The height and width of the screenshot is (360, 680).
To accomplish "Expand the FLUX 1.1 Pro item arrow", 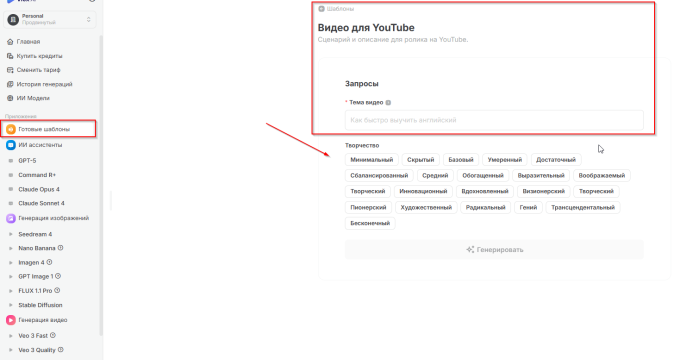I will coord(11,291).
